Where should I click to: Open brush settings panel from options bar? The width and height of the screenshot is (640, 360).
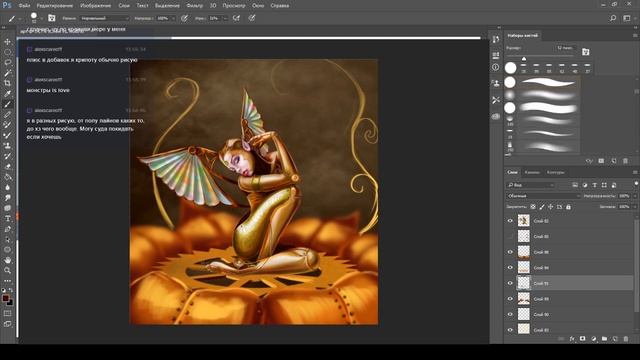coord(51,18)
